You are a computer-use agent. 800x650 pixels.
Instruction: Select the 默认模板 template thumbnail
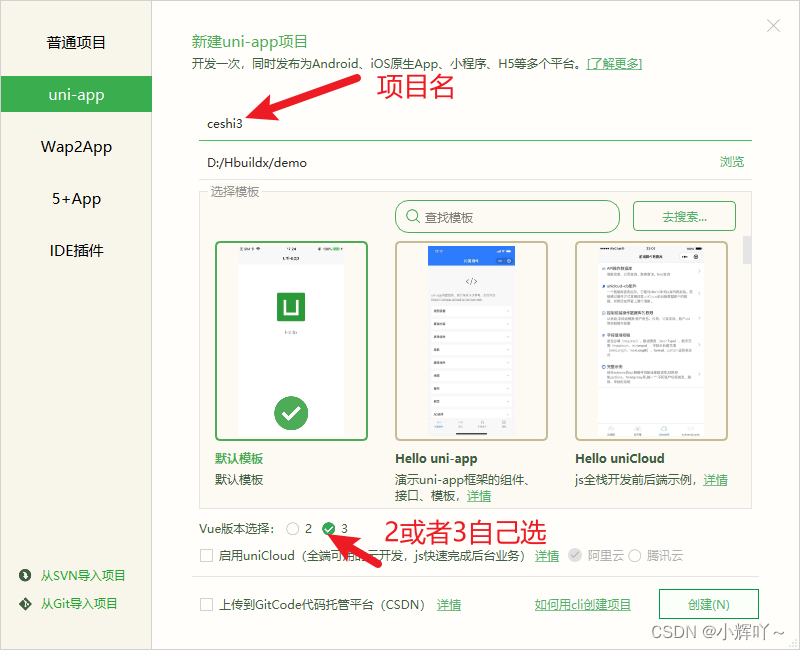click(291, 341)
